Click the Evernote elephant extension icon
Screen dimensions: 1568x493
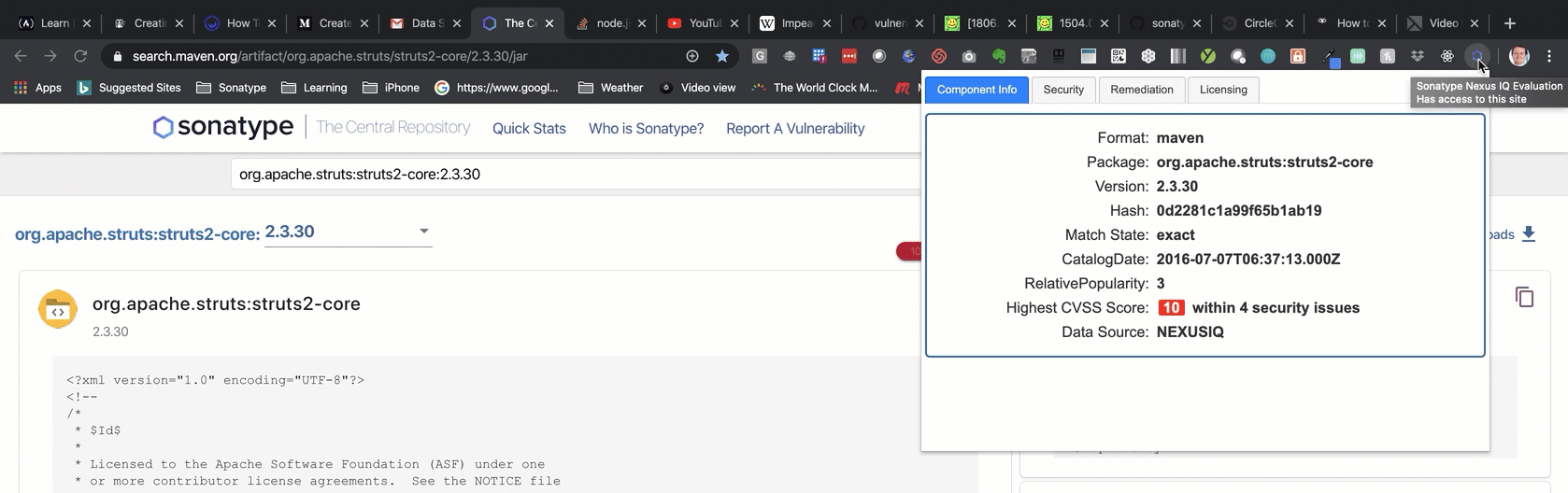(999, 56)
